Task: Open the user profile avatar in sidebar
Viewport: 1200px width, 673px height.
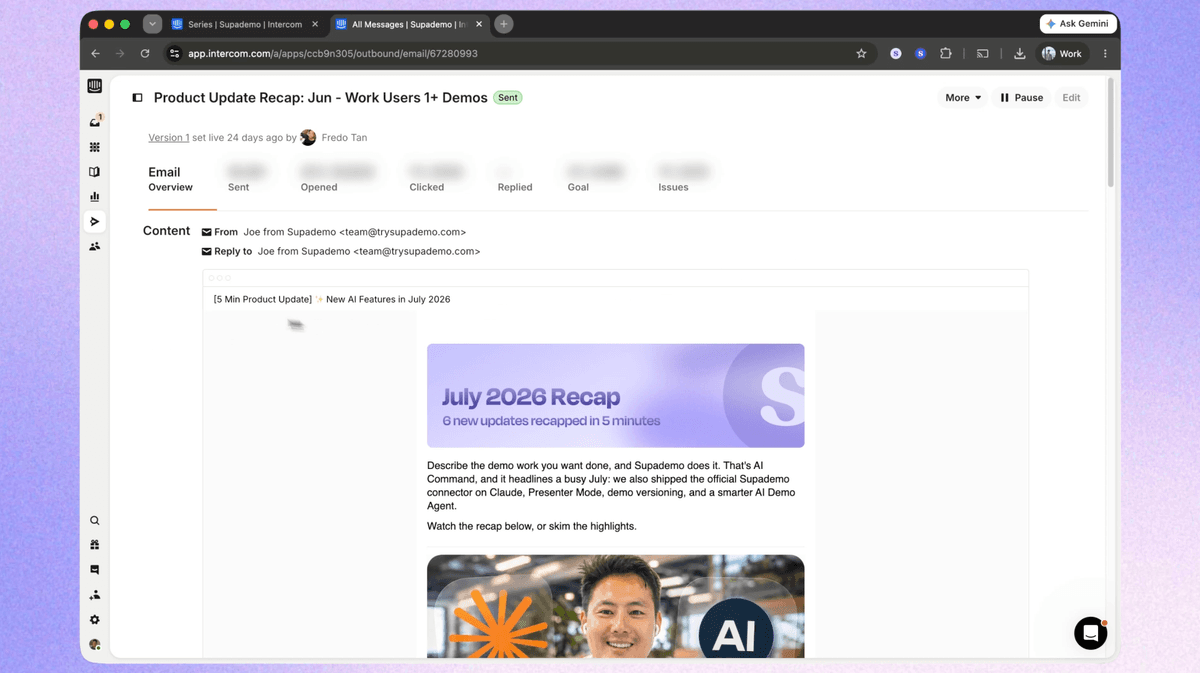Action: pos(95,645)
